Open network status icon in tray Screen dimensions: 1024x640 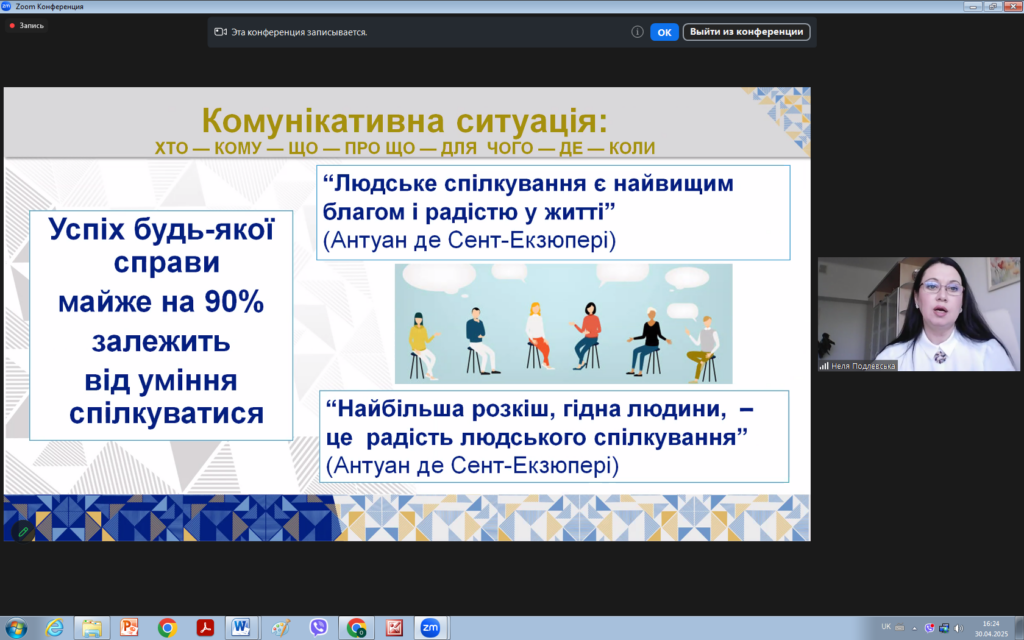click(x=944, y=628)
